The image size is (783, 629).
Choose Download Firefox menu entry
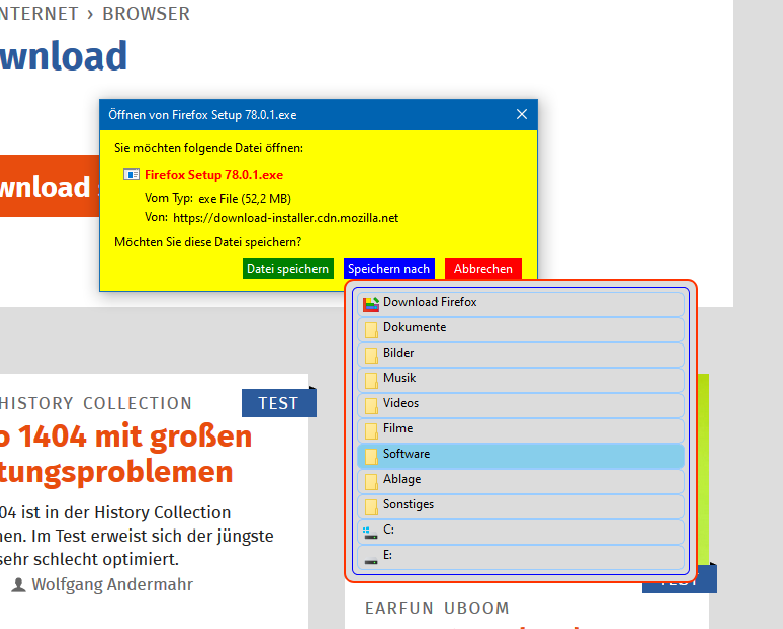(x=521, y=304)
